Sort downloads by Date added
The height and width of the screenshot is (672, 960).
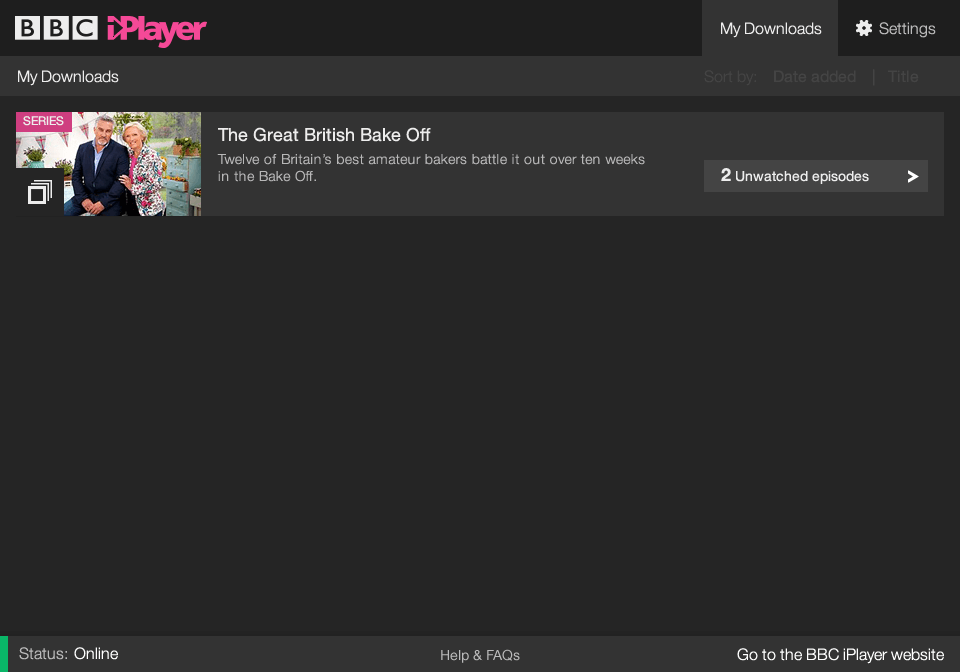[x=814, y=77]
